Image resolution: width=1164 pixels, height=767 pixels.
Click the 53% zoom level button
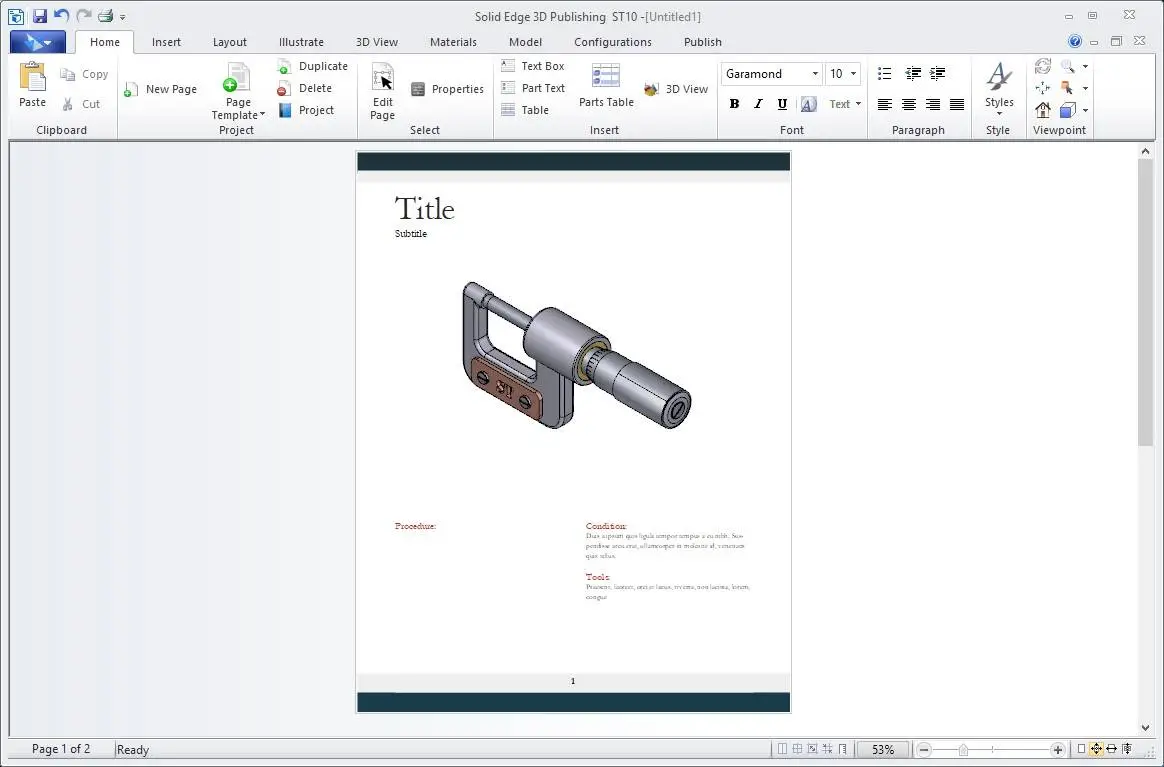coord(883,750)
